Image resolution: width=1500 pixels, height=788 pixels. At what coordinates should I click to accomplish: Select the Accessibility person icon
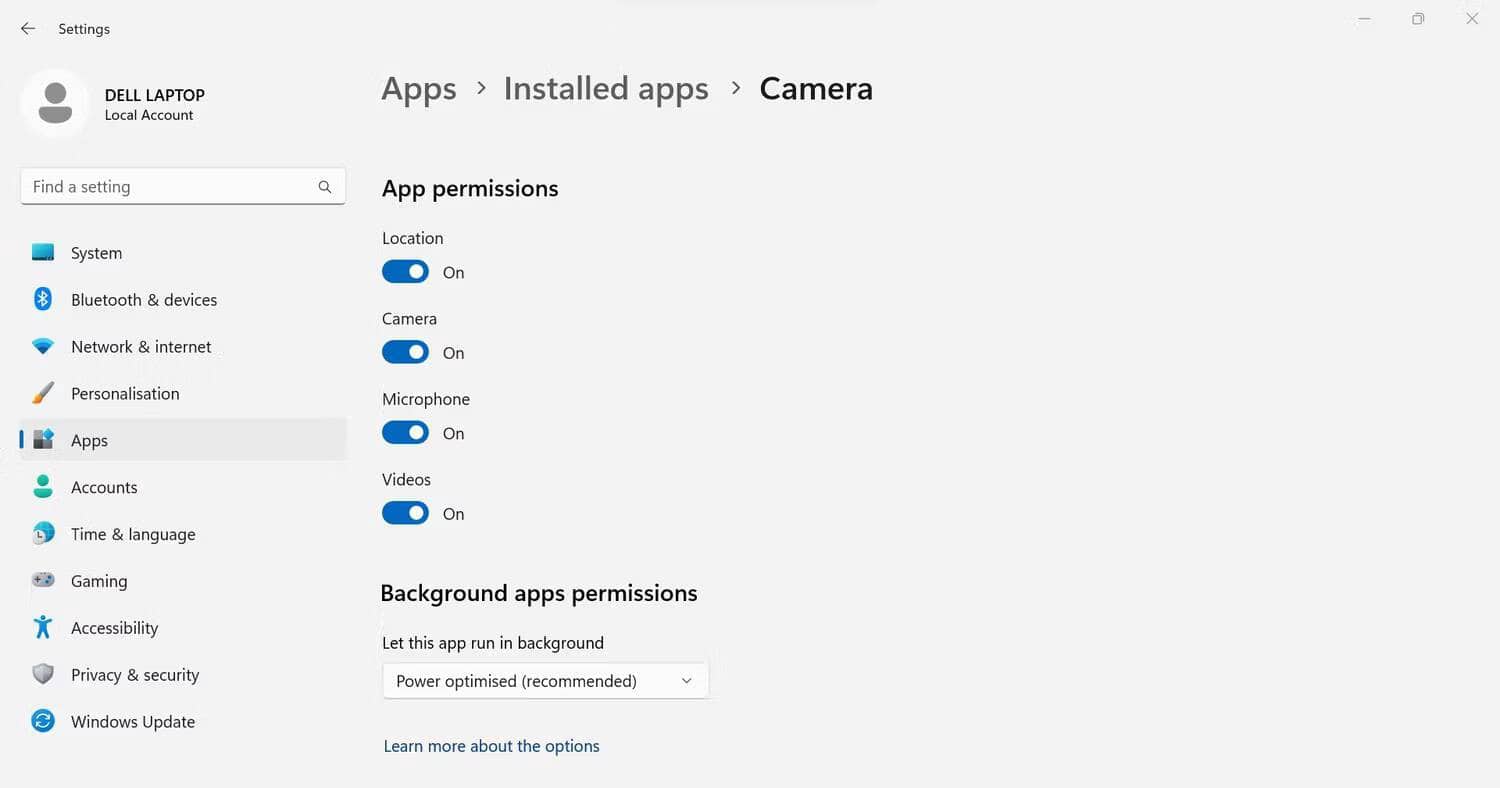tap(43, 627)
